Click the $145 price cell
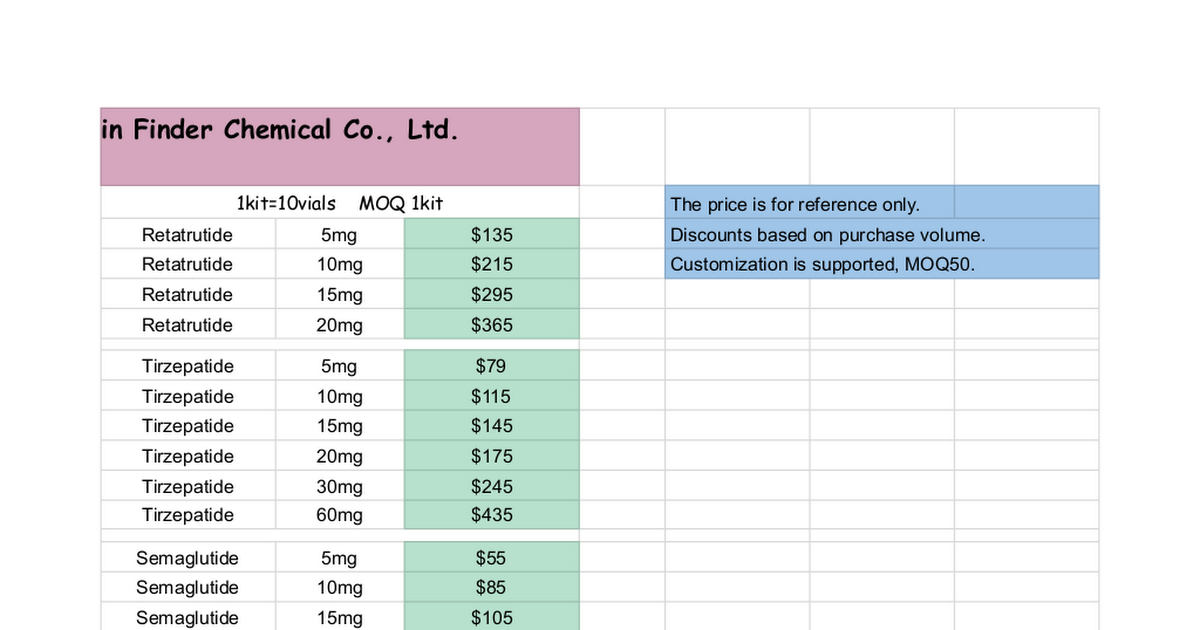Screen dimensions: 1200x630 point(492,425)
